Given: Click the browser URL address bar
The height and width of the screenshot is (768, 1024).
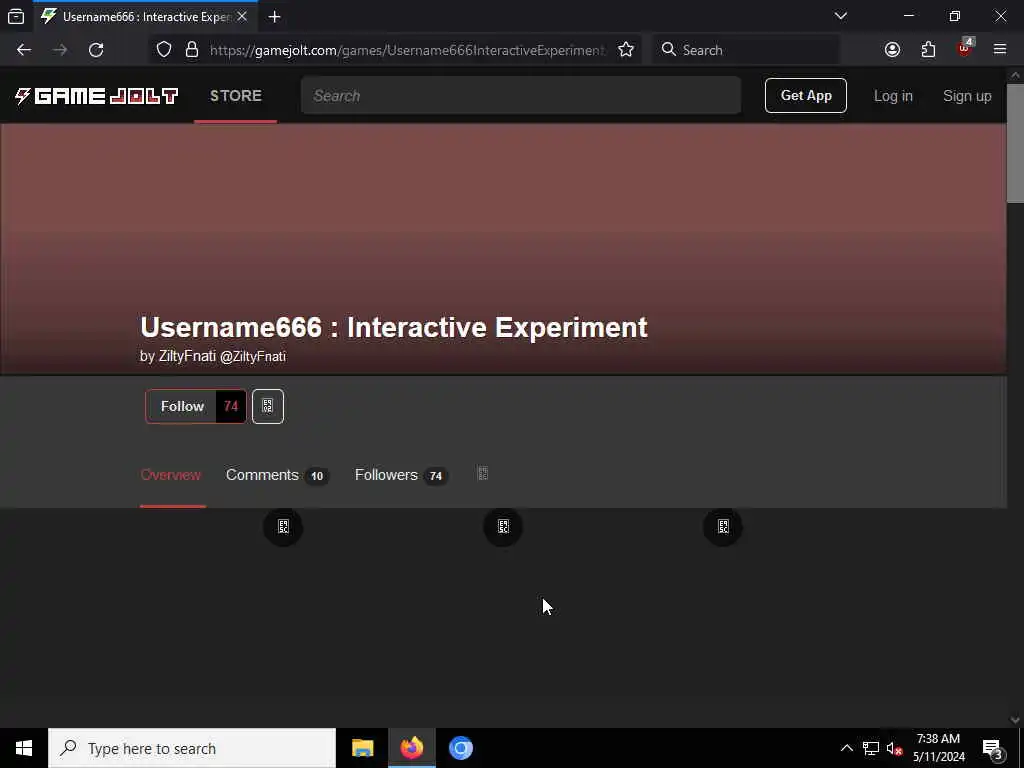Looking at the screenshot, I should coord(408,50).
